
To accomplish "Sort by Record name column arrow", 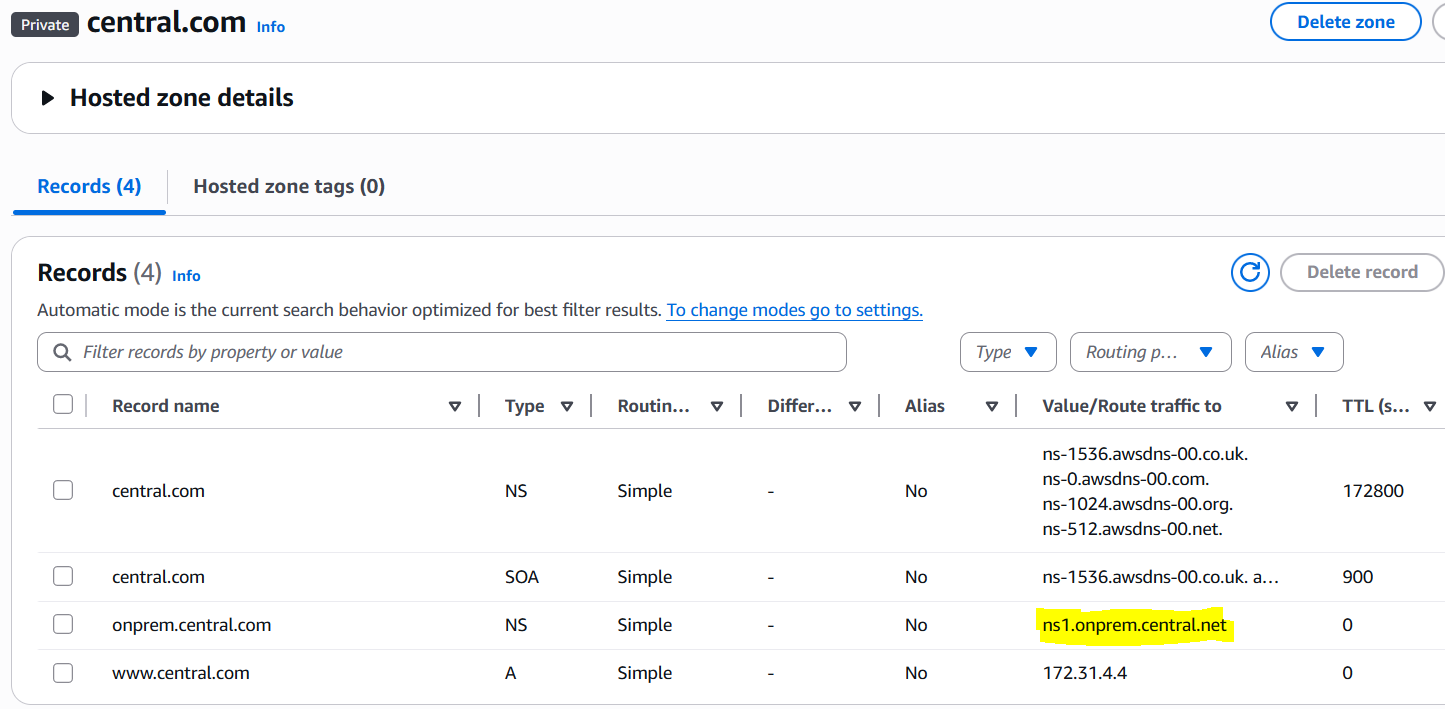I will click(x=455, y=406).
